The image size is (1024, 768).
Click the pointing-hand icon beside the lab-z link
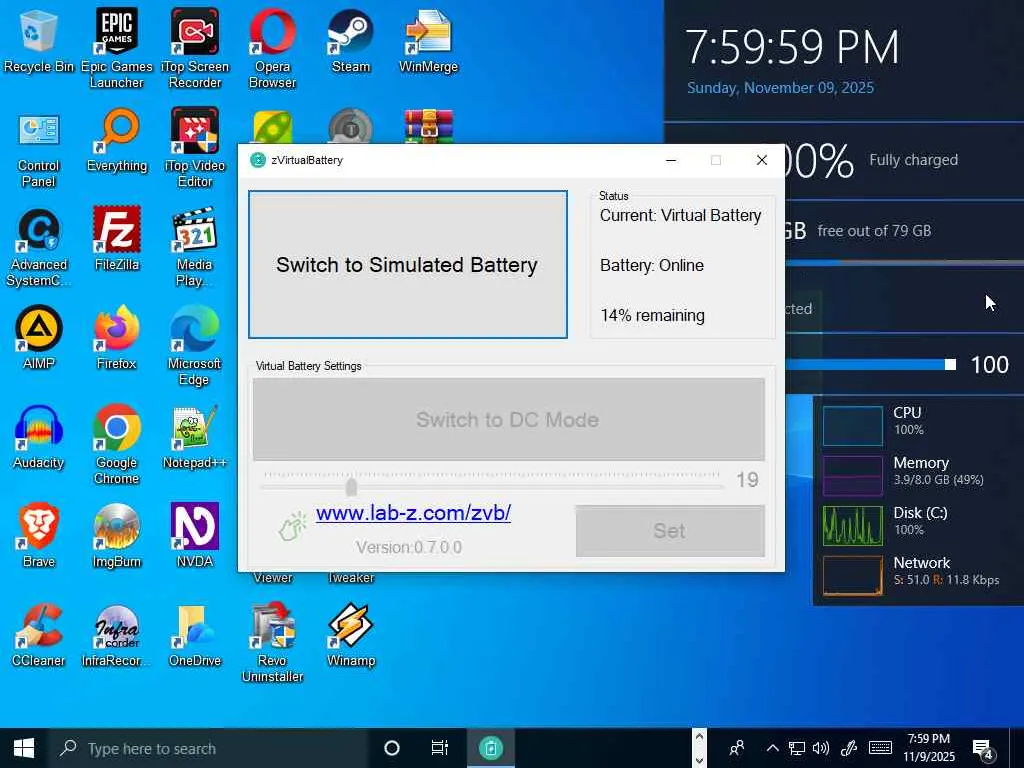click(293, 526)
